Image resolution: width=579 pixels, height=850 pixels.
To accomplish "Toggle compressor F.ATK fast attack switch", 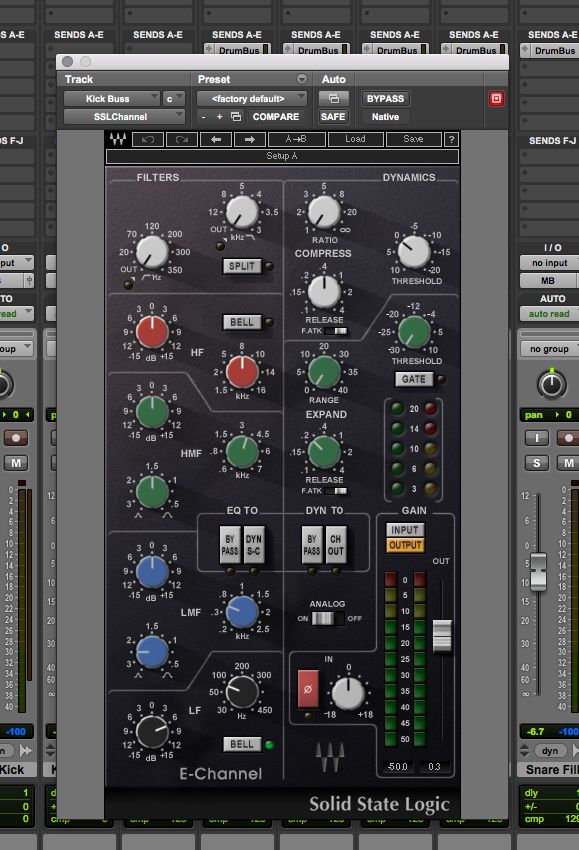I will click(x=336, y=331).
